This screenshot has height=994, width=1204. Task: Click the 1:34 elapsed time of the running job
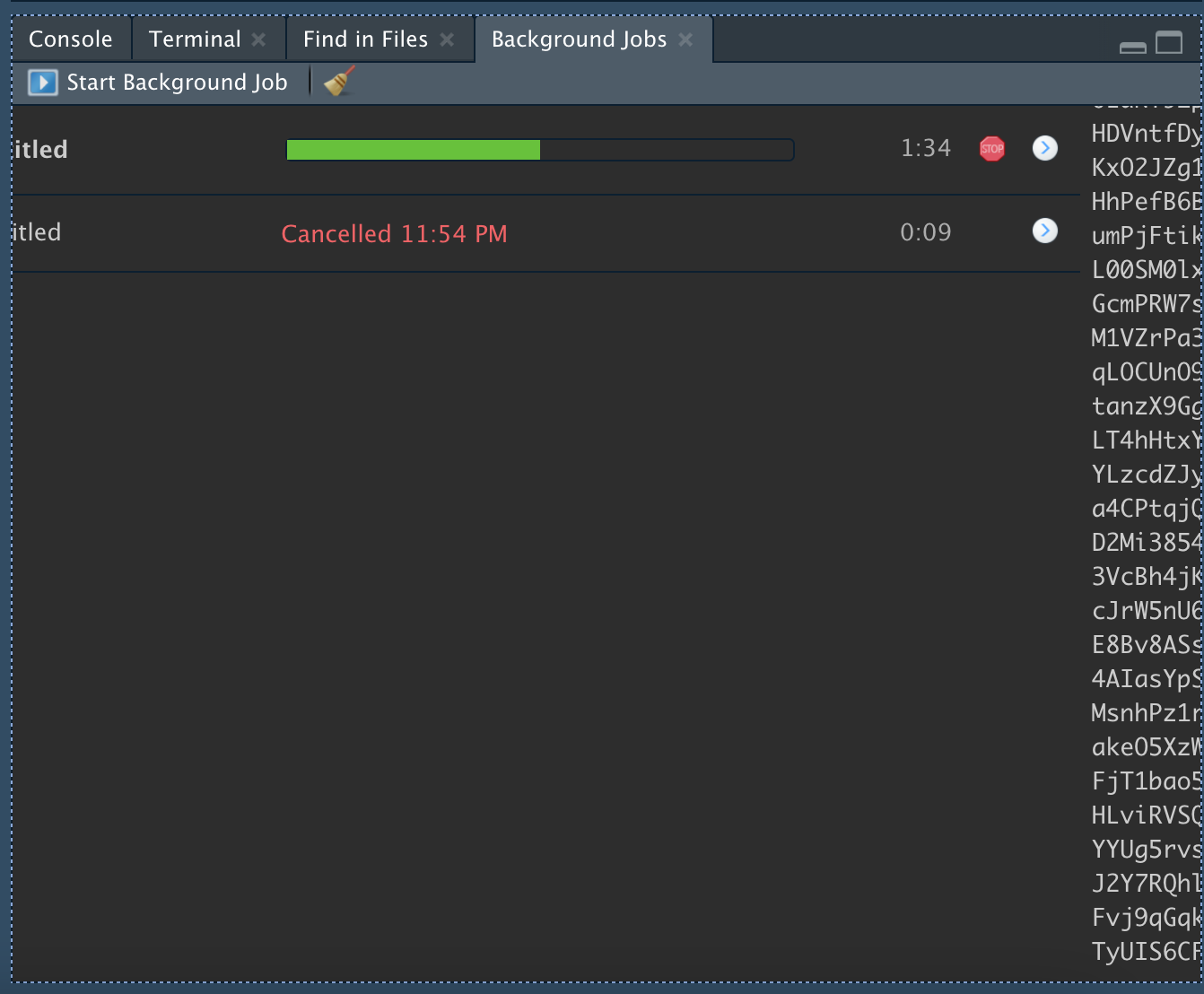pos(926,148)
